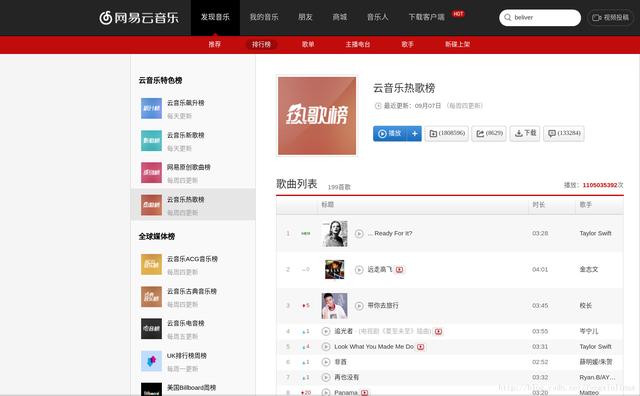Play Look What You Made Me Do
This screenshot has width=640, height=396.
pos(326,347)
